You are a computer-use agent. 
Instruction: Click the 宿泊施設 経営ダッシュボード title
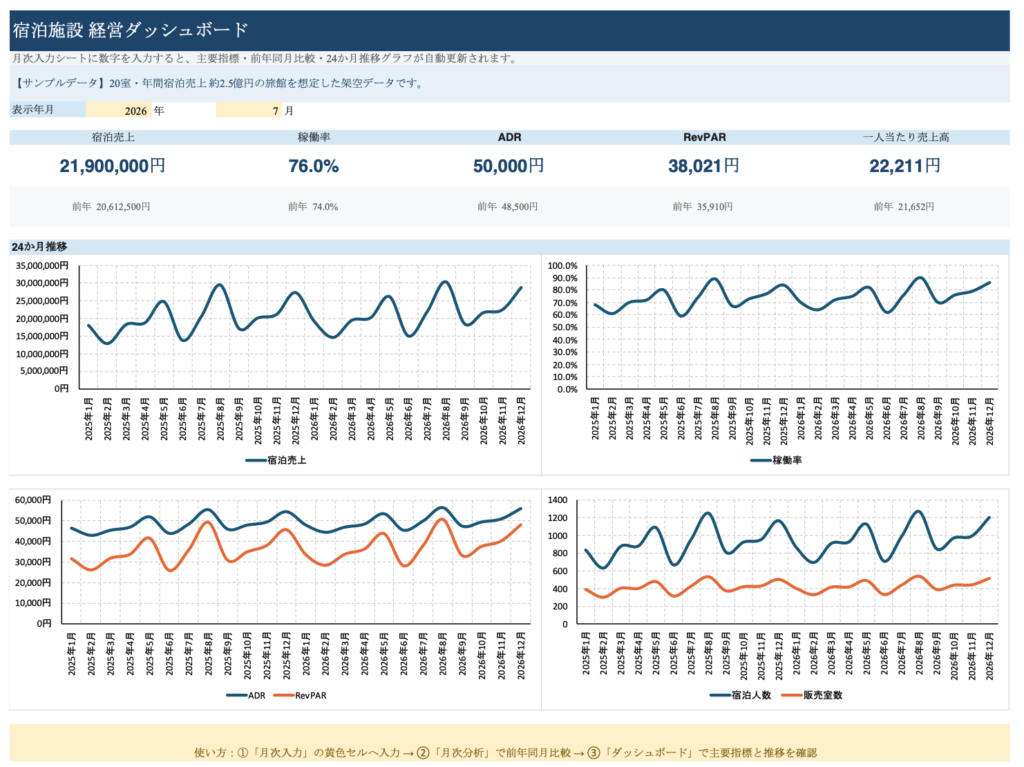131,30
